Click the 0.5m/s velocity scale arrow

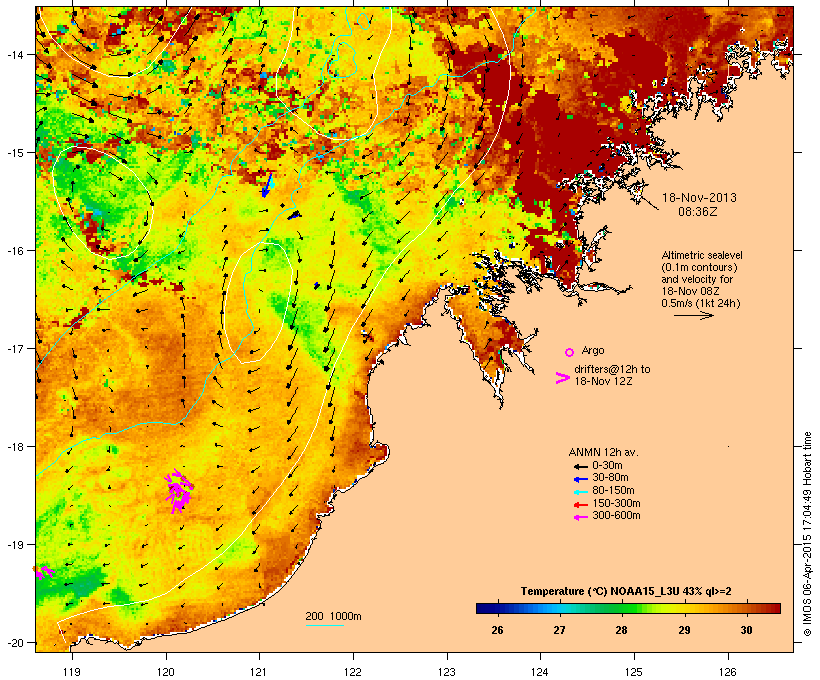tap(694, 315)
